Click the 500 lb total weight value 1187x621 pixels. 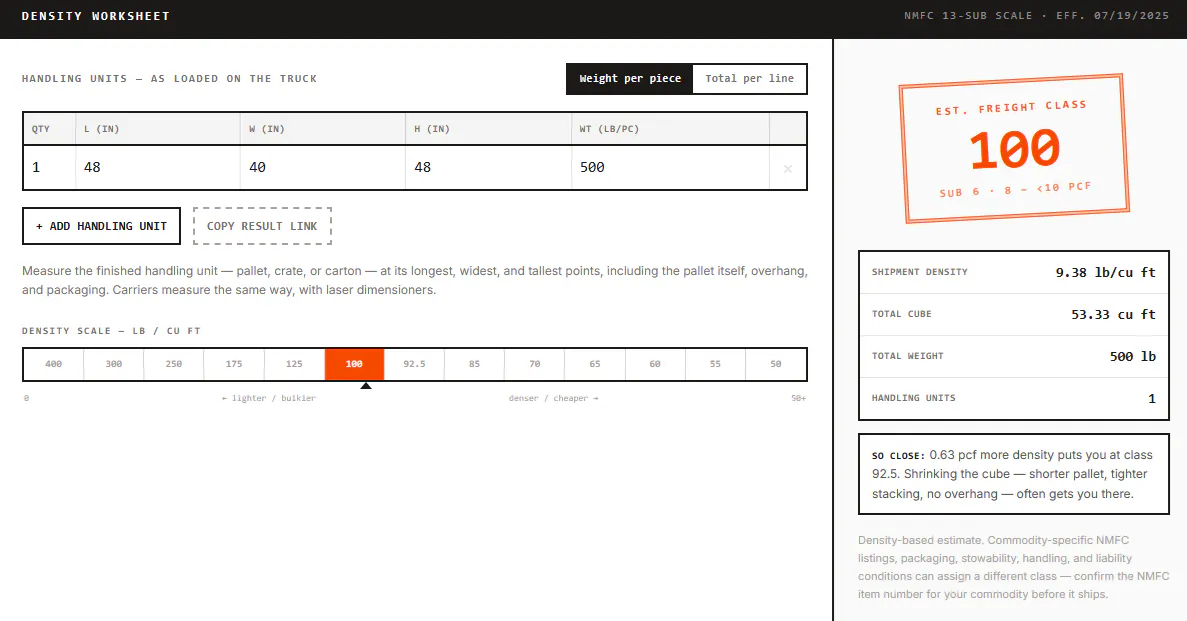pyautogui.click(x=1132, y=357)
